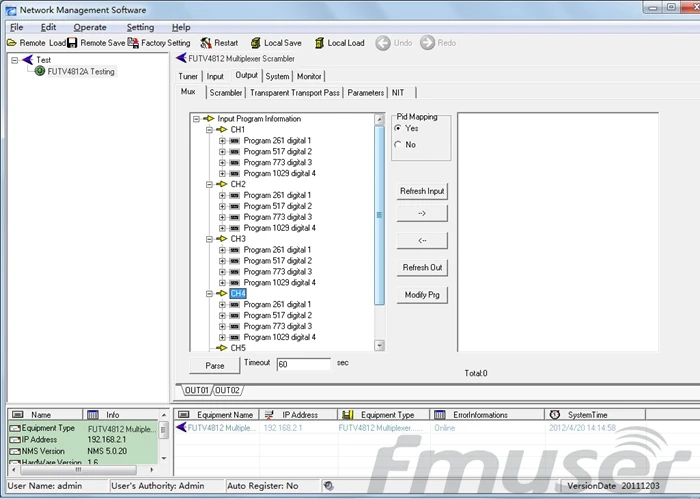
Task: Select the OUT02 output tab
Action: (x=227, y=391)
